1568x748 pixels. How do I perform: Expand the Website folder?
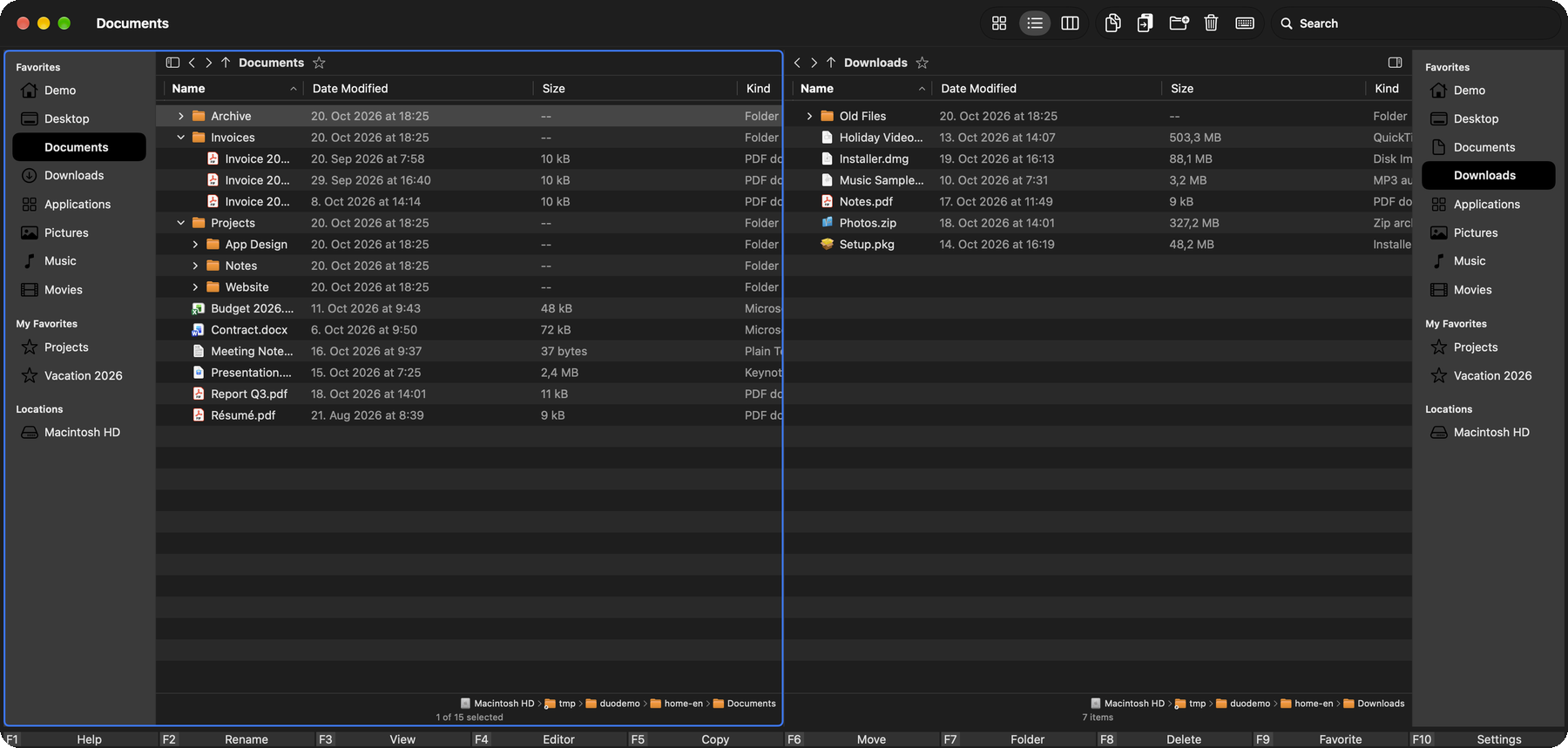[x=195, y=287]
